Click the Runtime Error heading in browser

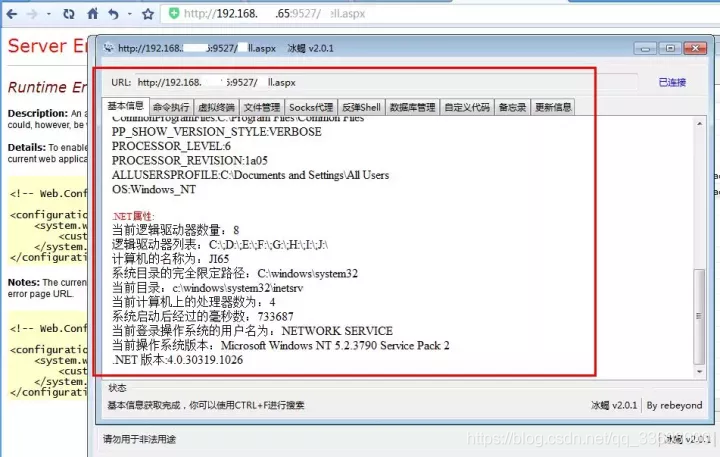pos(47,87)
